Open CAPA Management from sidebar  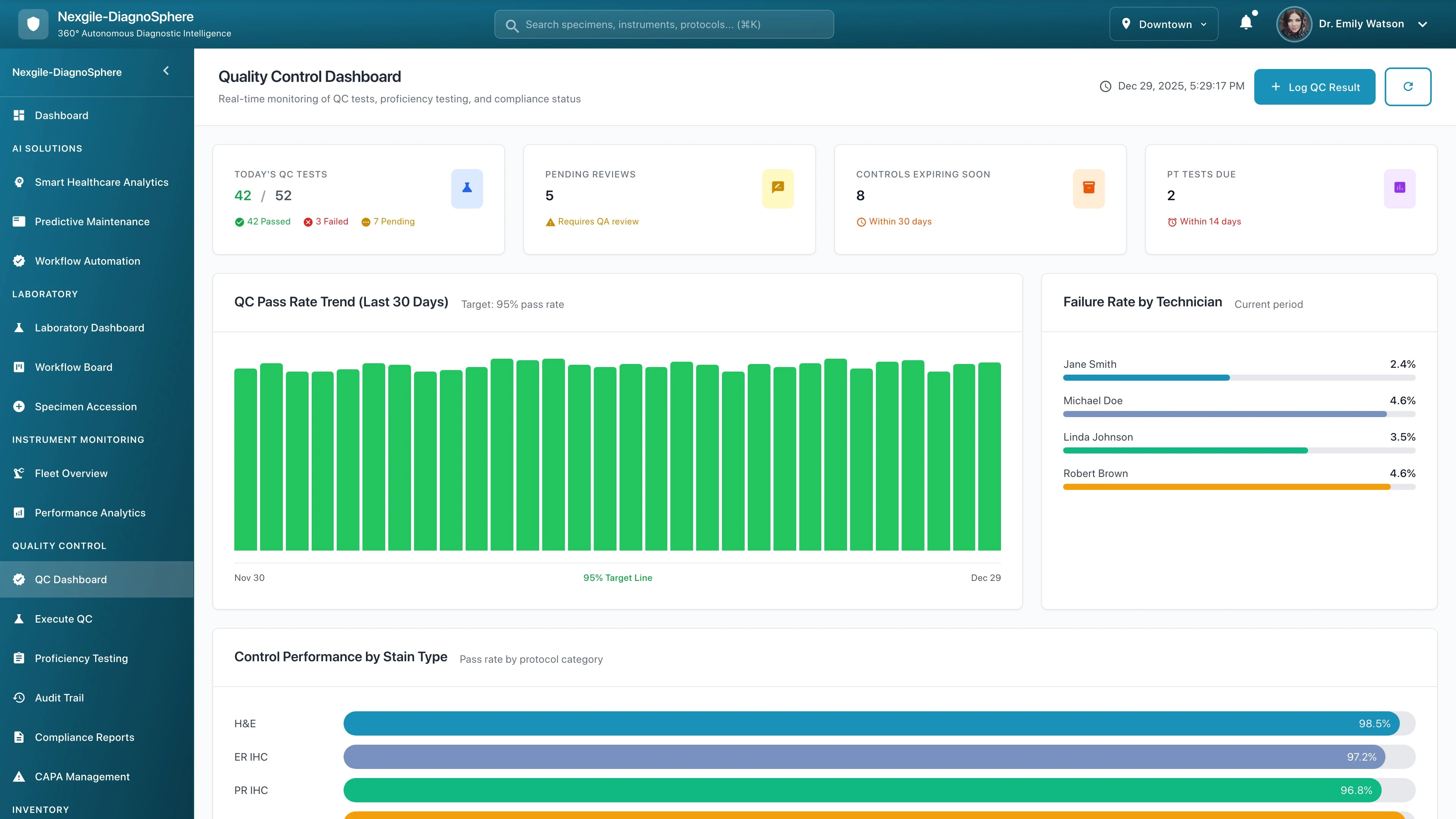click(x=82, y=776)
